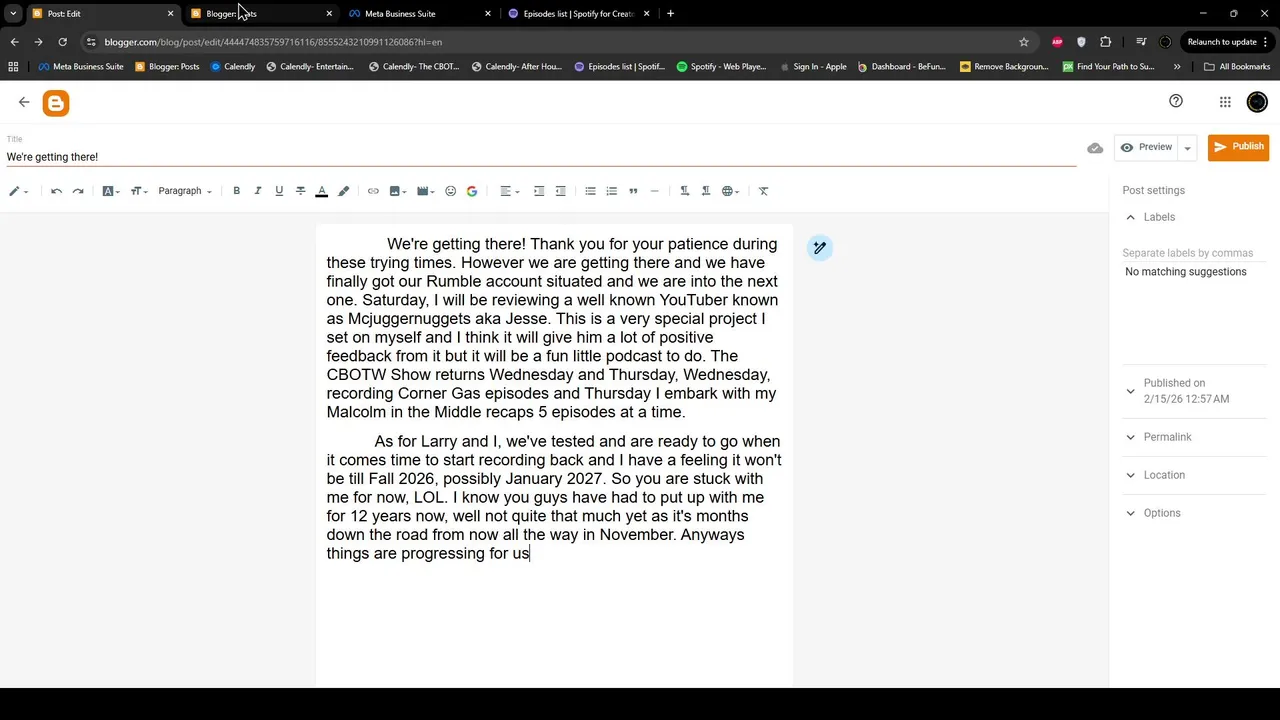Toggle strikethrough formatting
1280x720 pixels.
(300, 191)
